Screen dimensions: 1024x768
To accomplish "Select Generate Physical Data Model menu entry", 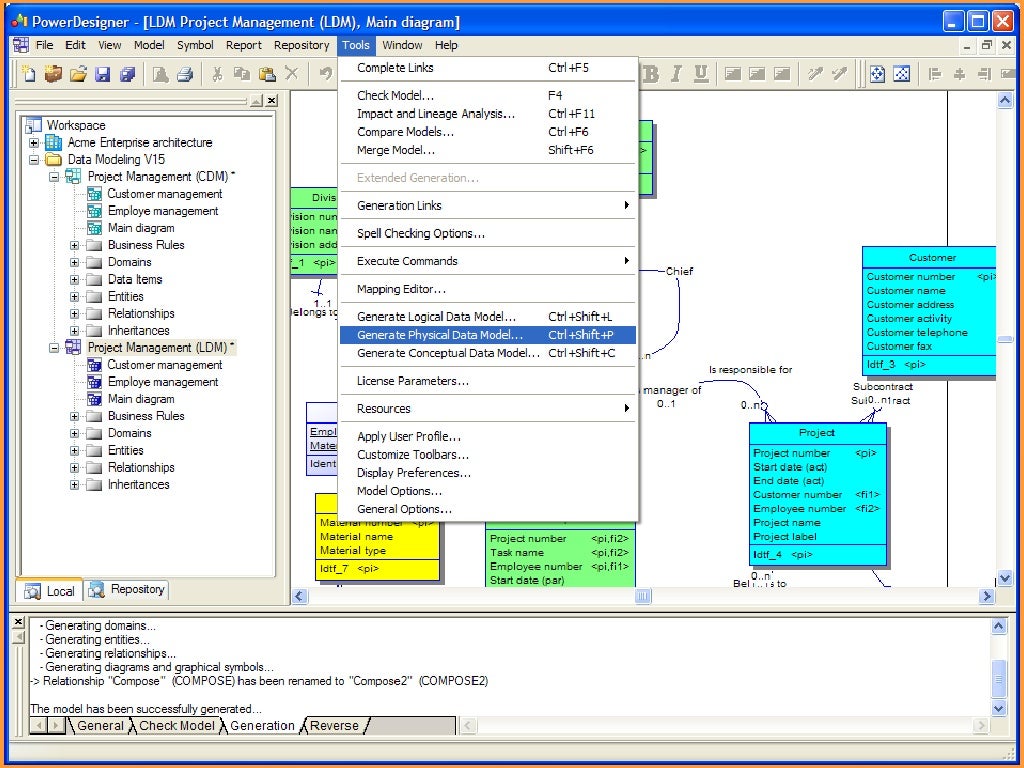I will (x=487, y=335).
